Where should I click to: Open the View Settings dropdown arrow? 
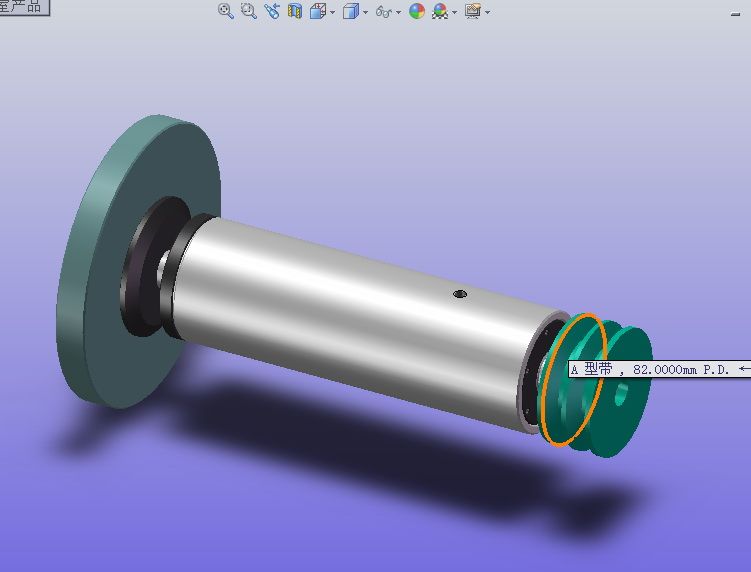coord(488,12)
